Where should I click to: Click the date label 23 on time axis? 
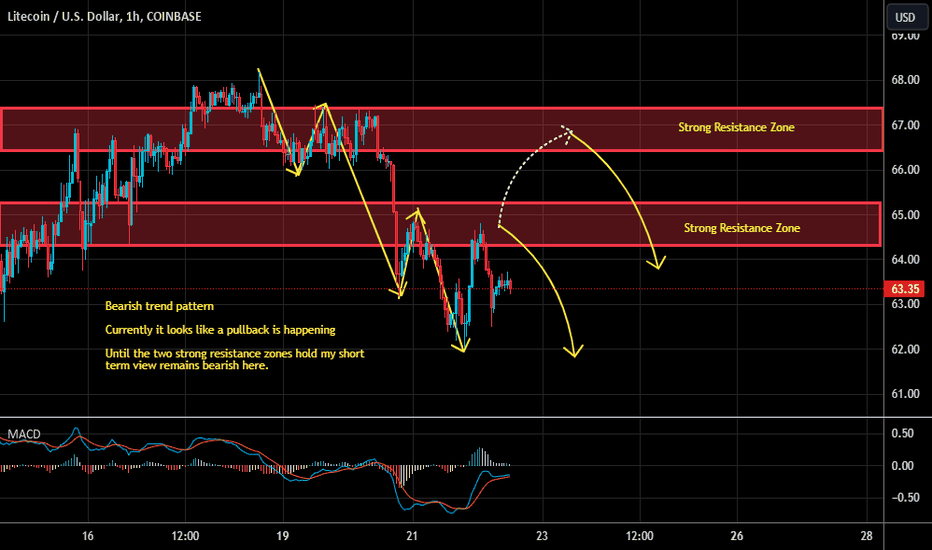click(x=541, y=536)
